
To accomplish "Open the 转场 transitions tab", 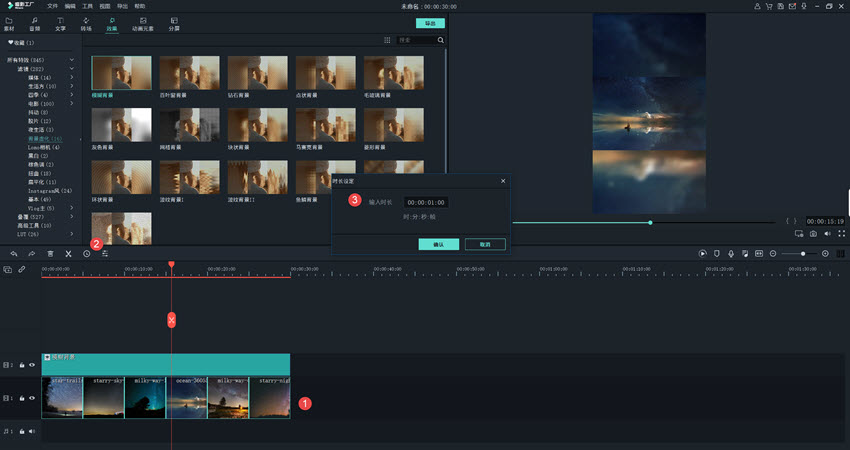I will (85, 22).
